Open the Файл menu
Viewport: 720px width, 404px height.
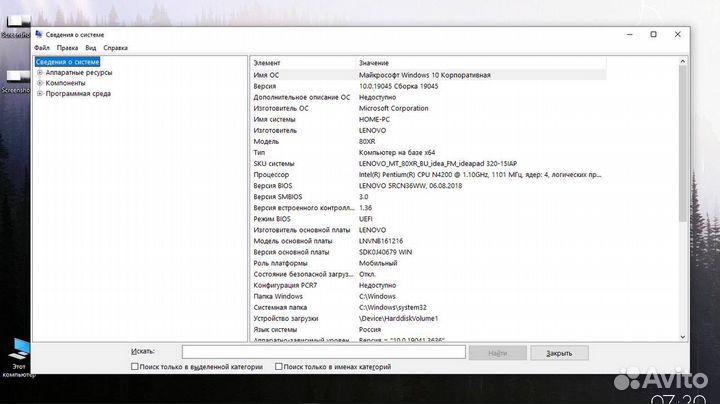(x=42, y=48)
